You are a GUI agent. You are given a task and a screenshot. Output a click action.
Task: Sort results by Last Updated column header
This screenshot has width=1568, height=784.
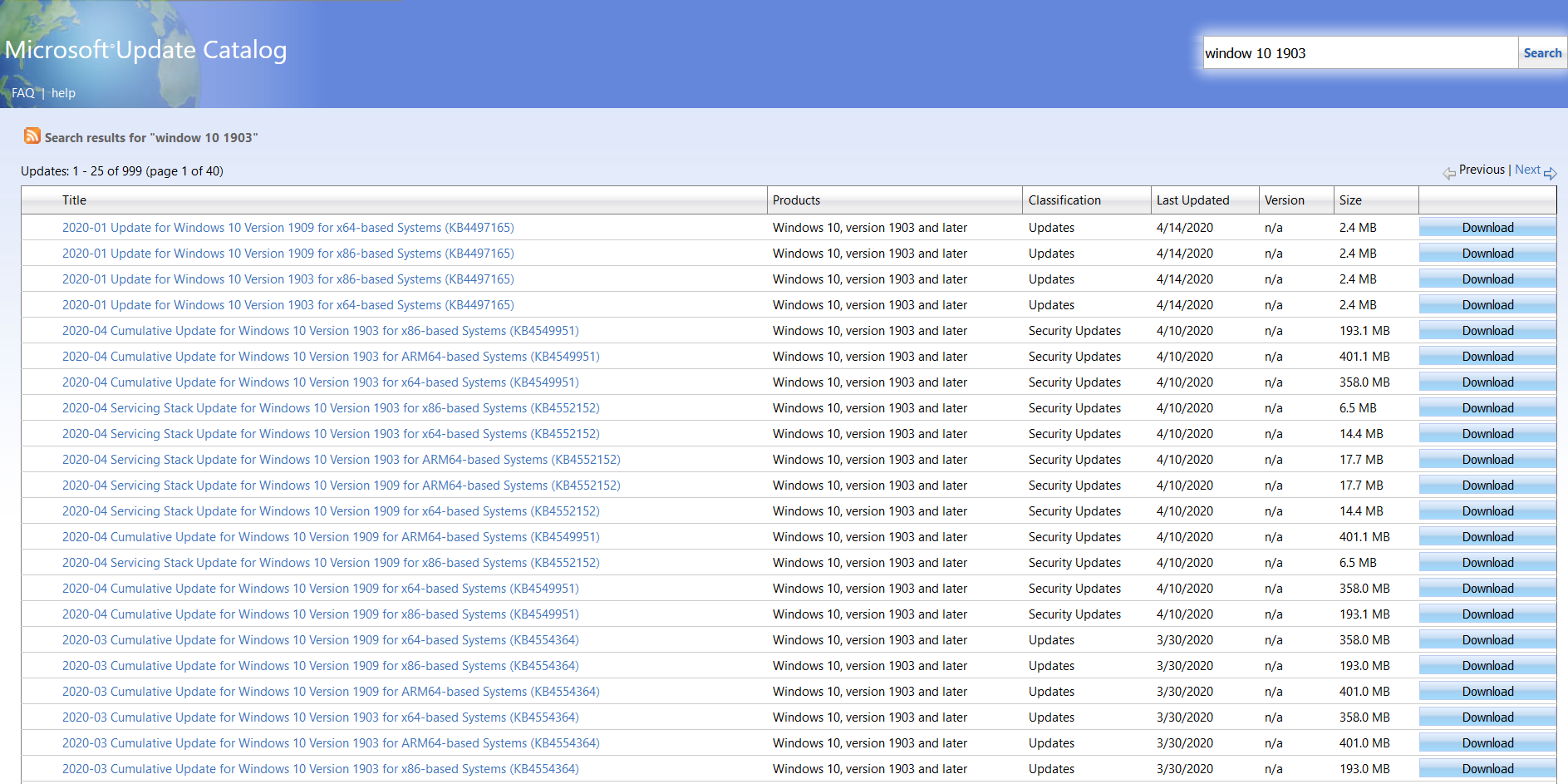click(x=1192, y=200)
